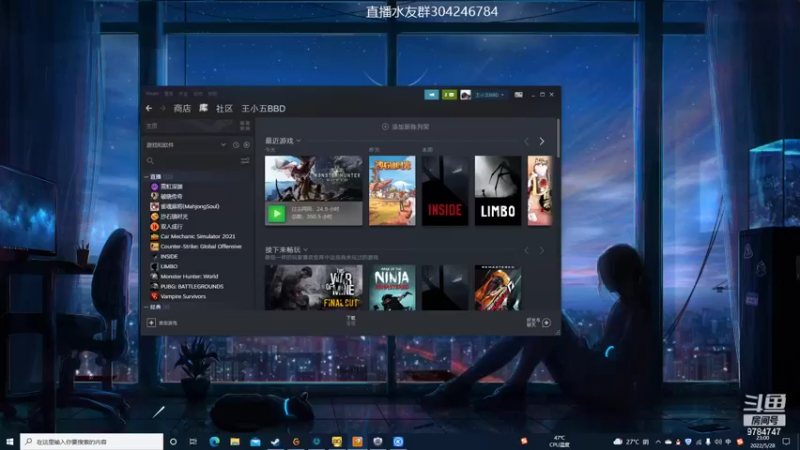
Task: Open Microsoft Edge from the taskbar
Action: [214, 441]
